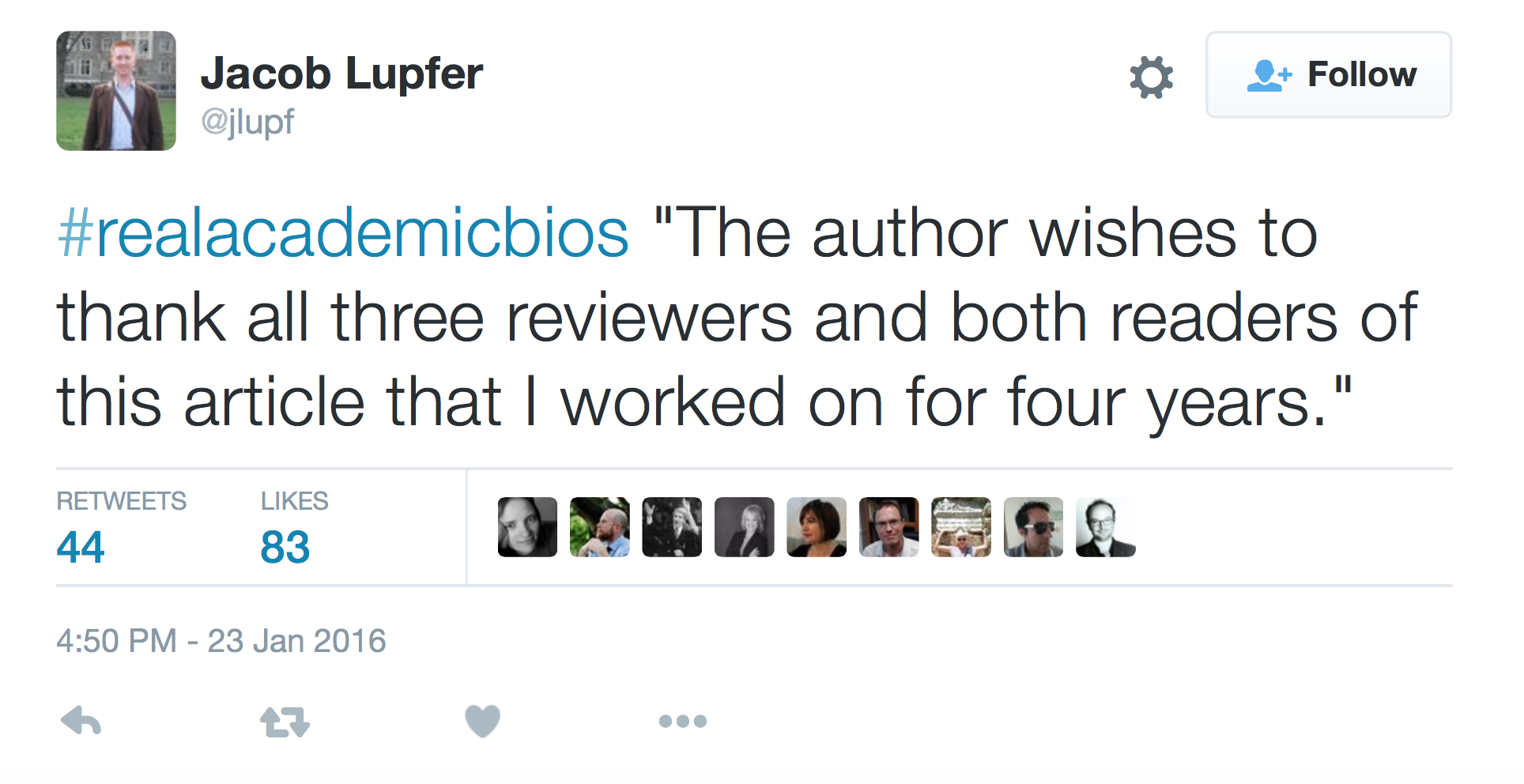This screenshot has height=784, width=1524.
Task: Open the gear settings dropdown
Action: coord(1151,77)
